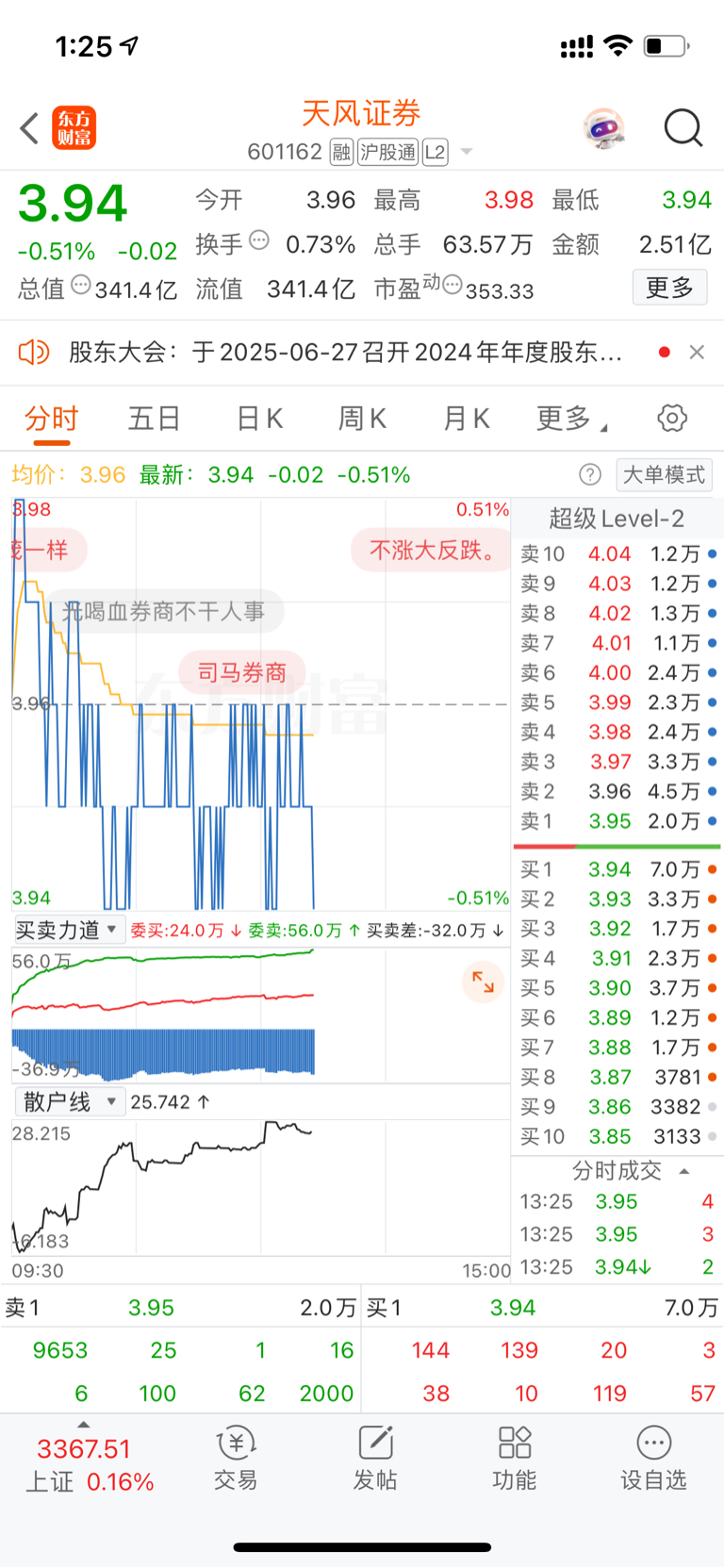Tap the 总值 info icon
Viewport: 724px width, 1568px height.
[x=81, y=285]
